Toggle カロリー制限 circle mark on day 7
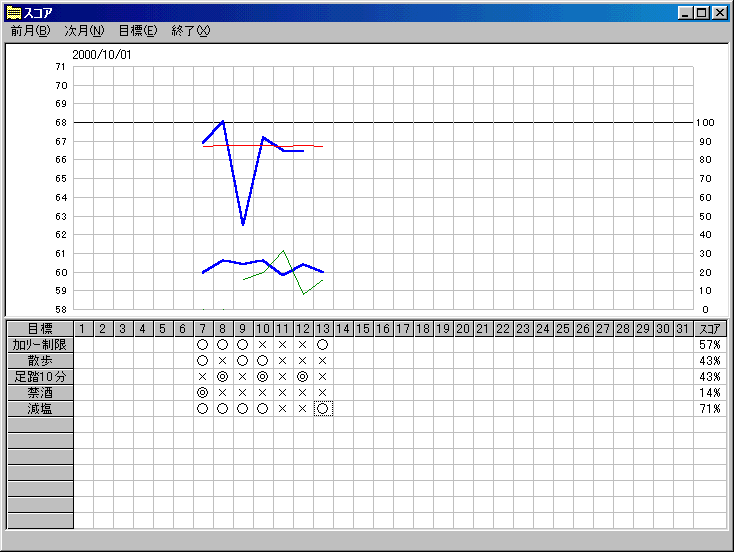734x552 pixels. coord(202,345)
